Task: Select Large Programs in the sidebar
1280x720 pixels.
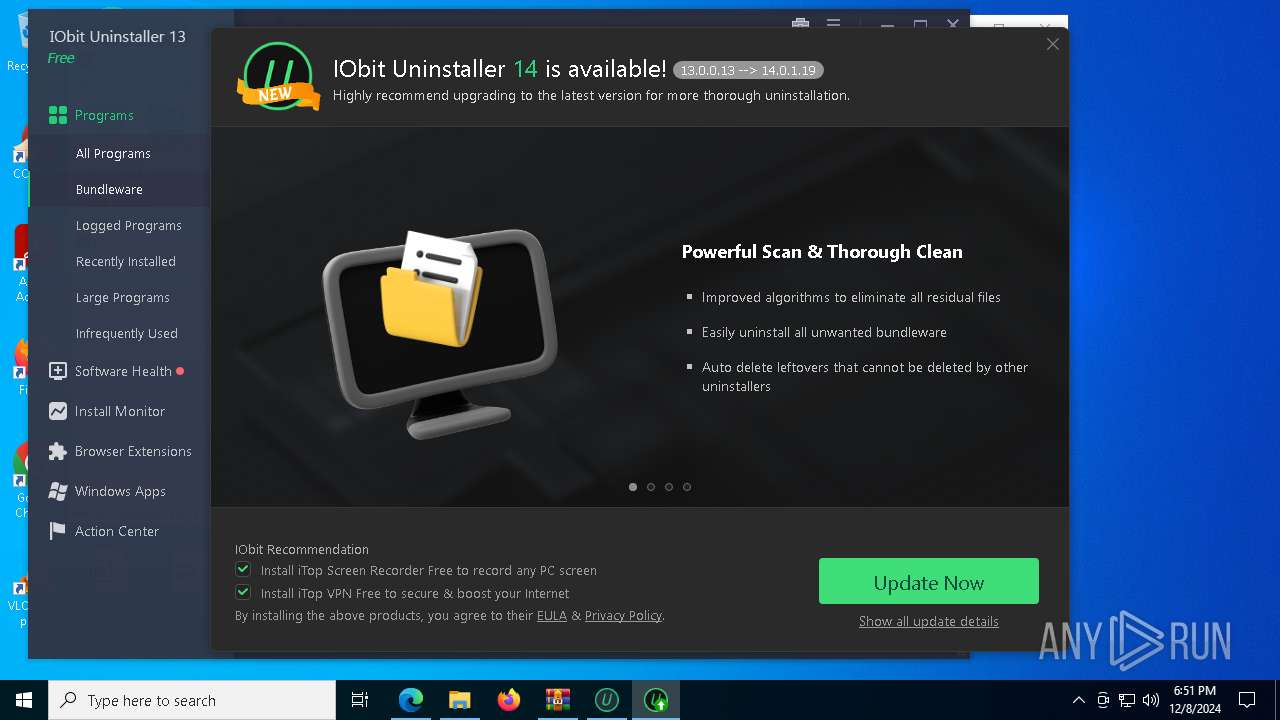Action: click(122, 297)
